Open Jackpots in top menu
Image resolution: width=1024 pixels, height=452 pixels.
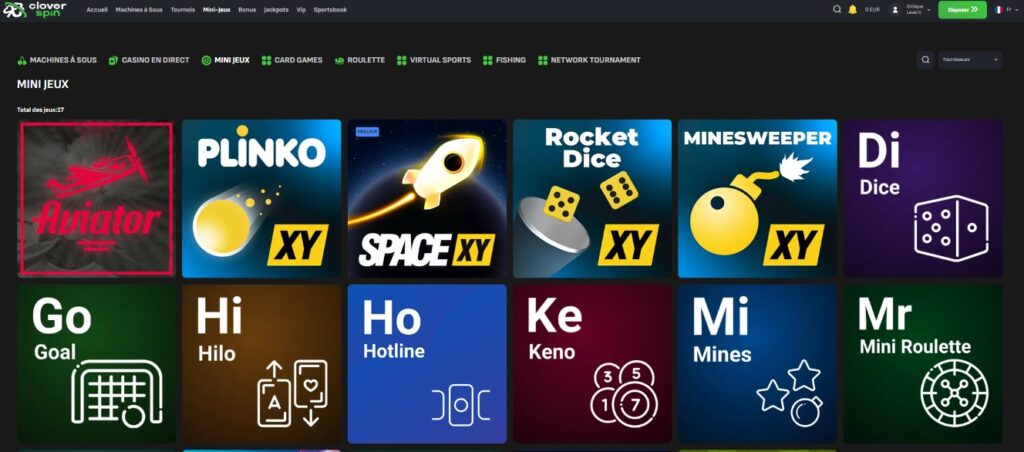click(276, 10)
